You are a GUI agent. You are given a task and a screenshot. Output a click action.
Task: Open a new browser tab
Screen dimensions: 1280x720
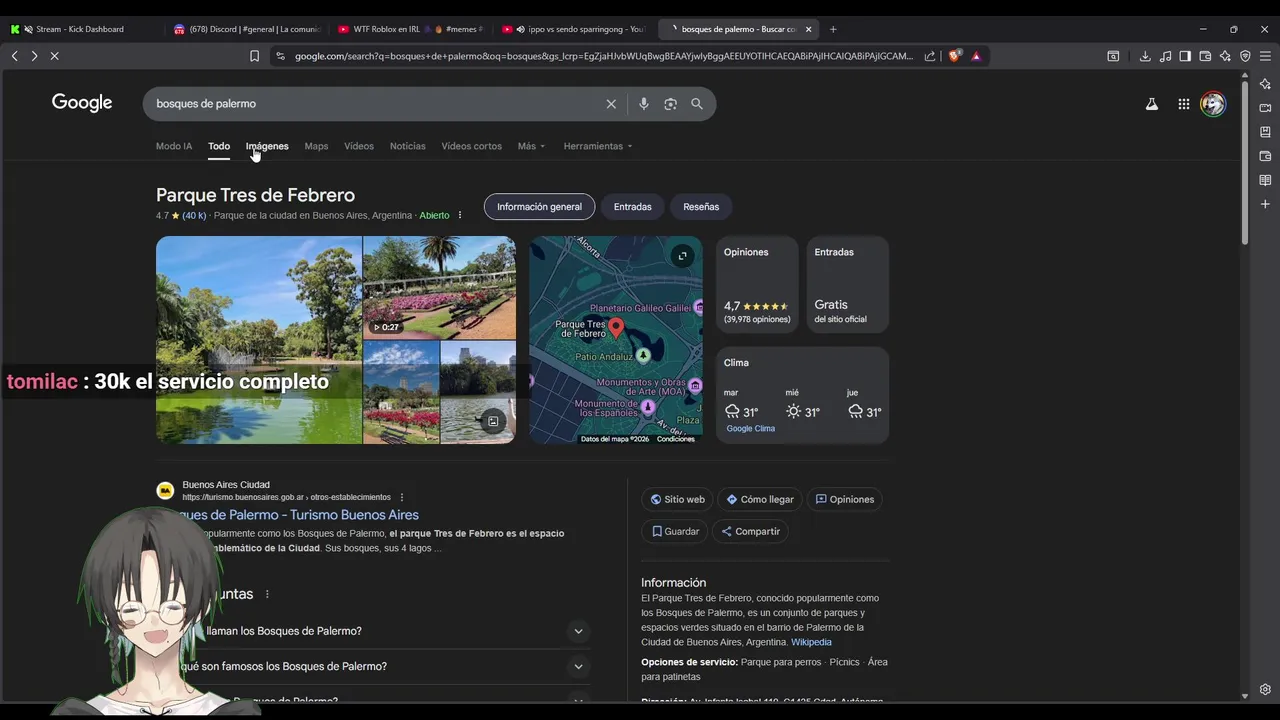(x=833, y=29)
